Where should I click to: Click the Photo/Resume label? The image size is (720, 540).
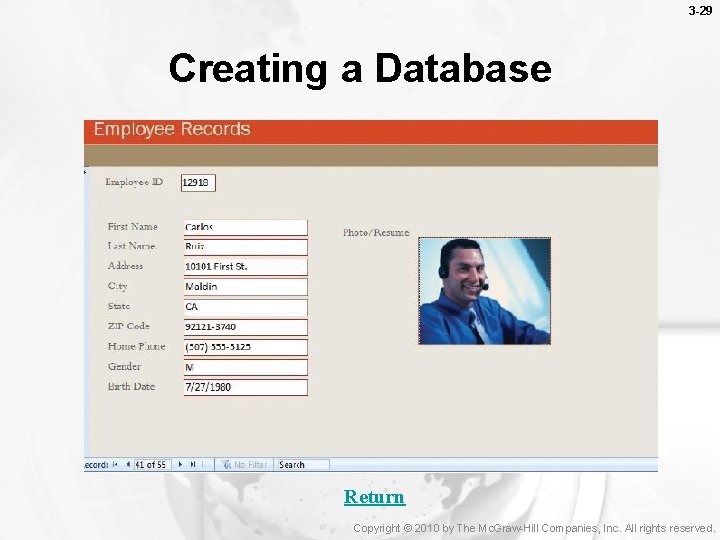(x=376, y=233)
